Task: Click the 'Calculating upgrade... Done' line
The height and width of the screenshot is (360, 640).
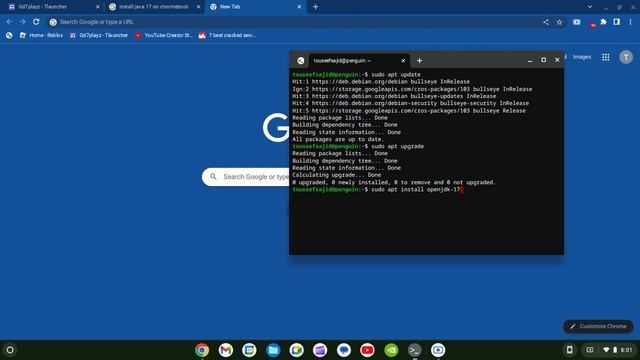Action: pos(336,175)
